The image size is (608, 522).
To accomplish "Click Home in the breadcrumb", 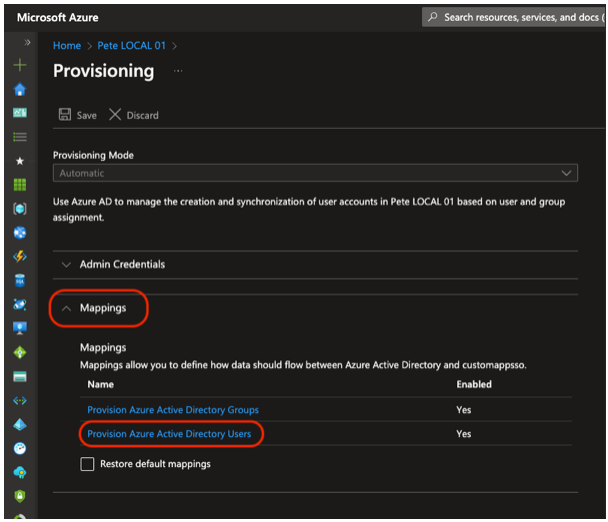I will click(x=67, y=46).
